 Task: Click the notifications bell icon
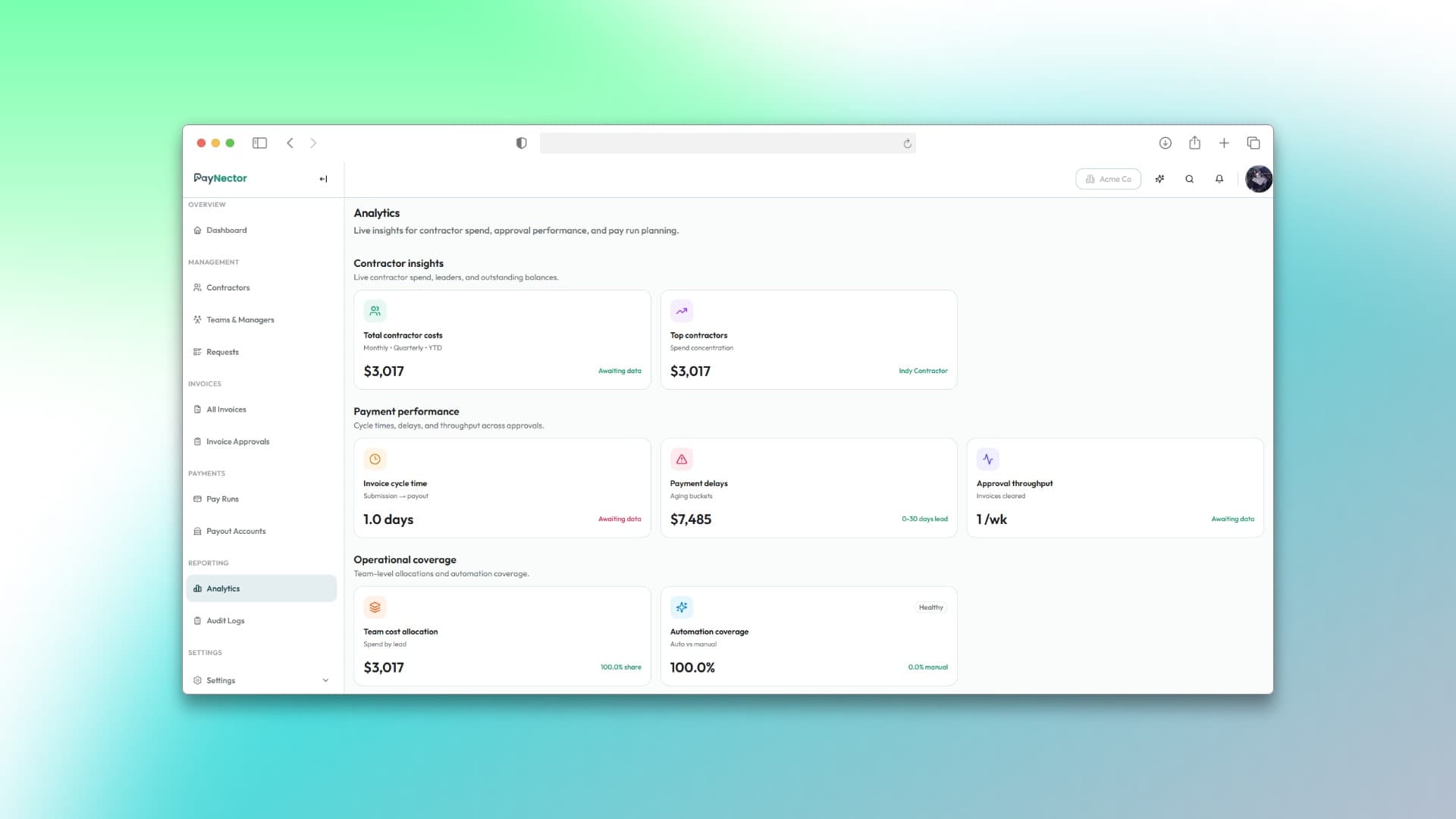(1219, 179)
